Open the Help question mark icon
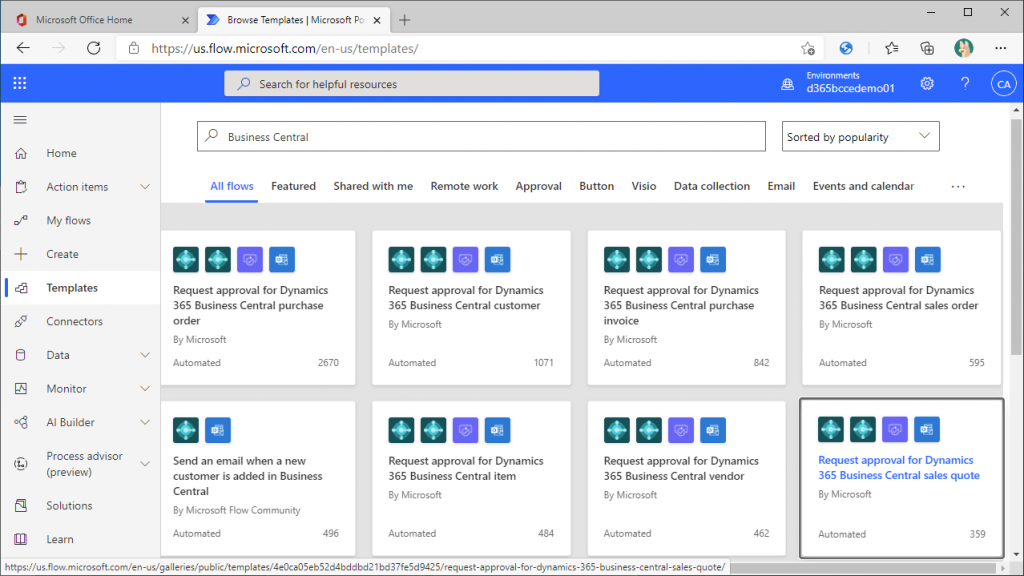This screenshot has width=1024, height=576. point(965,84)
